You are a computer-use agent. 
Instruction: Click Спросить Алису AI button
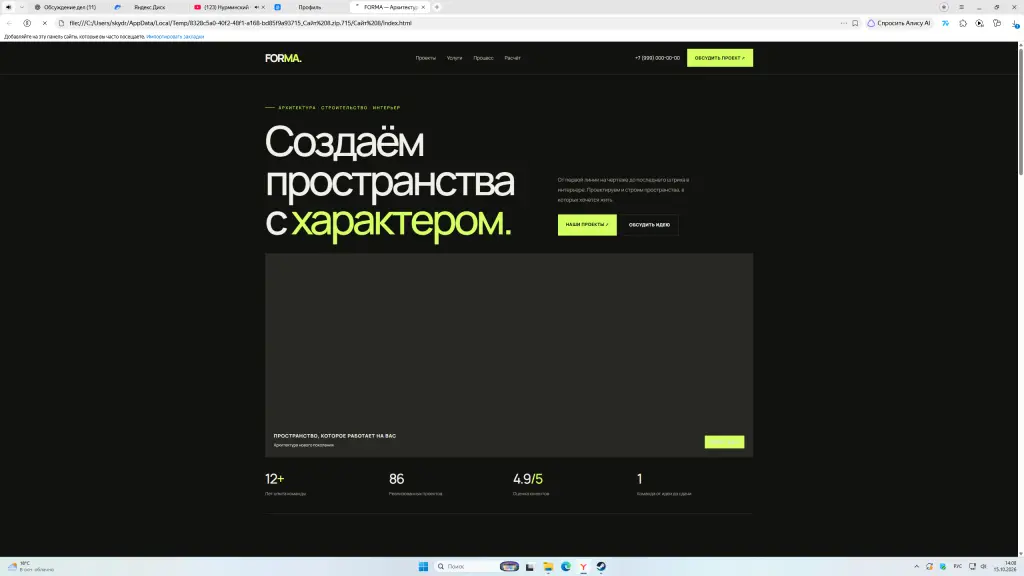899,23
